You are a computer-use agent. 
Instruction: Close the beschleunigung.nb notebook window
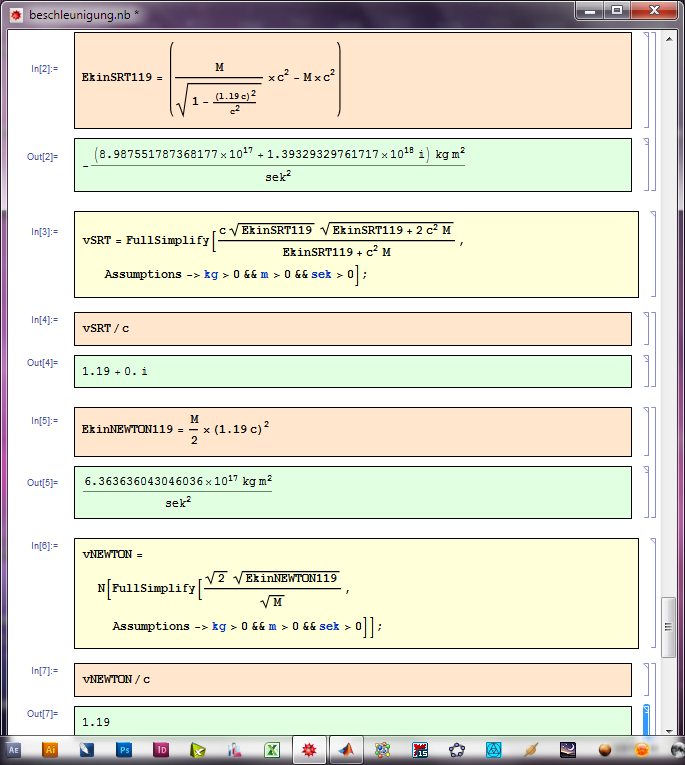(660, 10)
